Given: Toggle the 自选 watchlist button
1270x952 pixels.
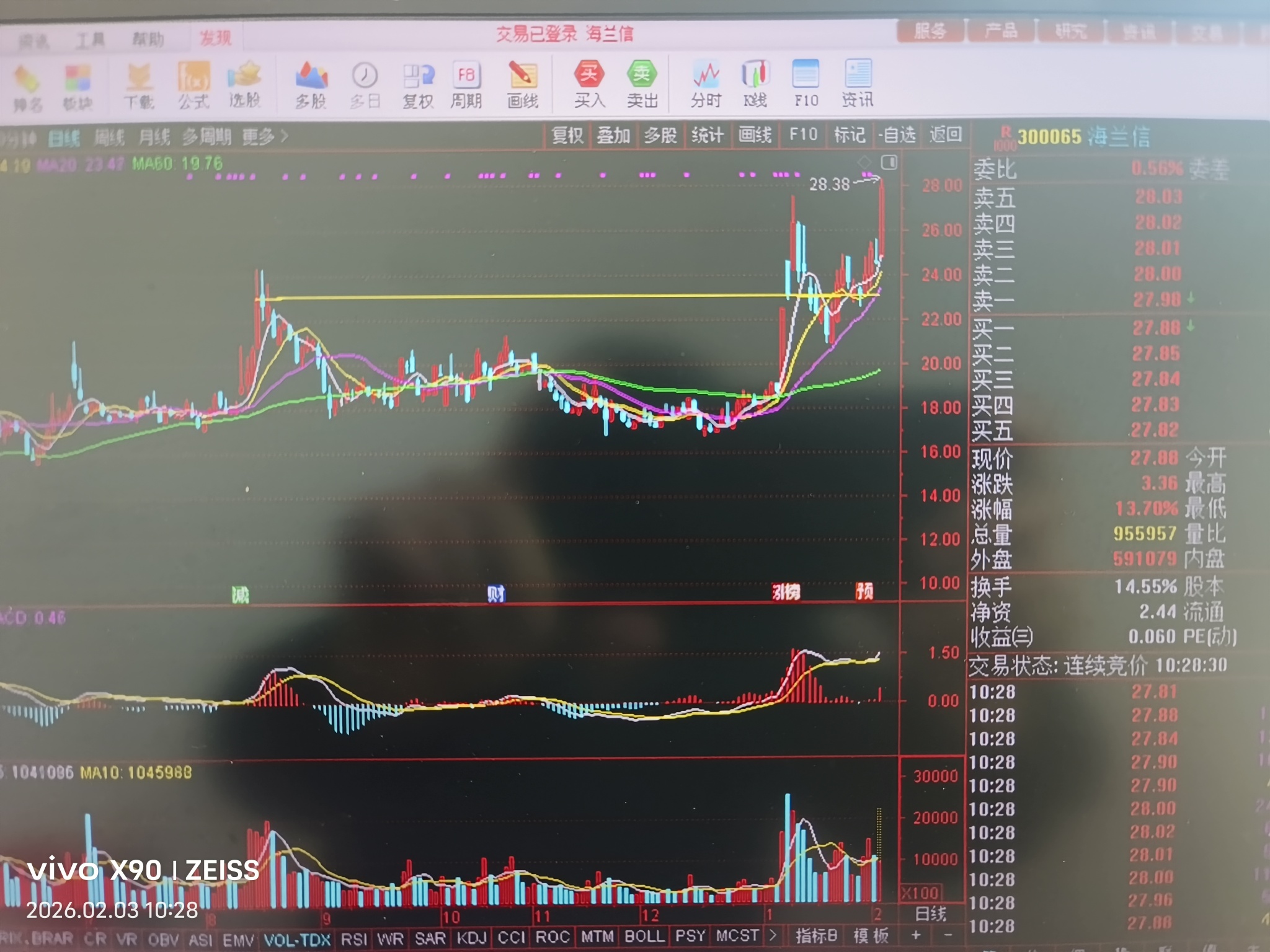Looking at the screenshot, I should point(897,134).
